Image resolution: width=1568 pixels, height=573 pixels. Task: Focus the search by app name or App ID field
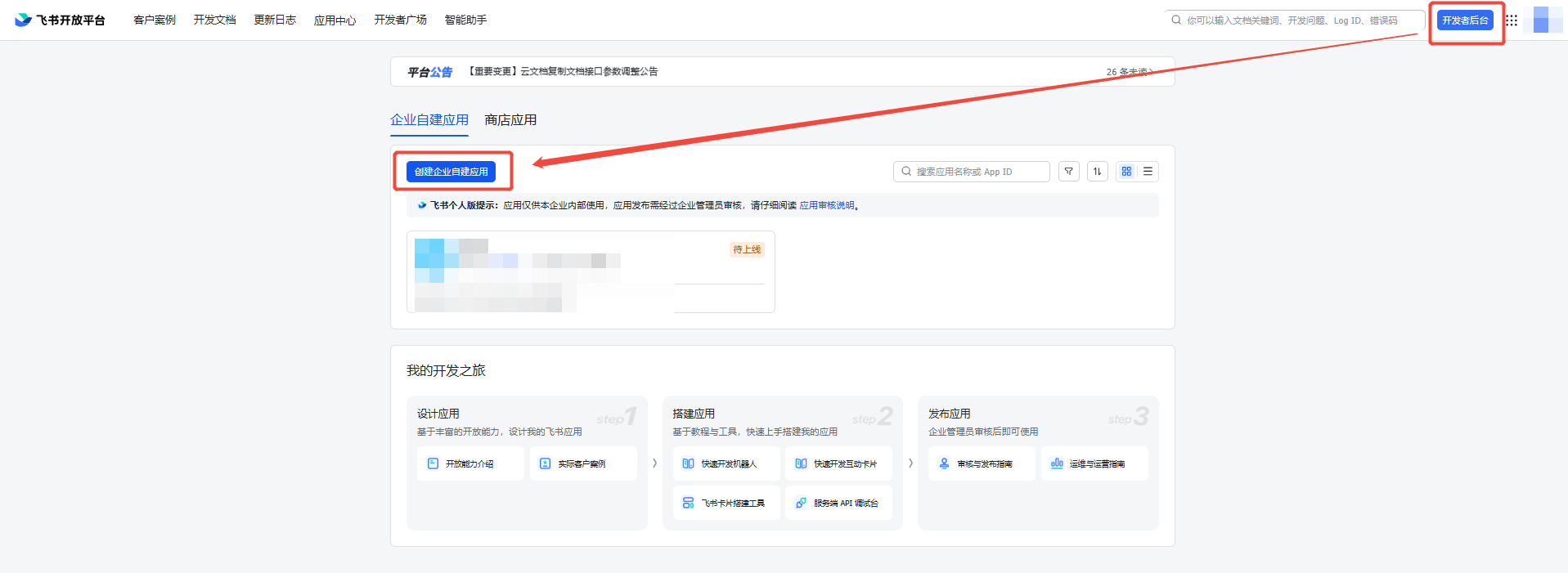pyautogui.click(x=972, y=172)
